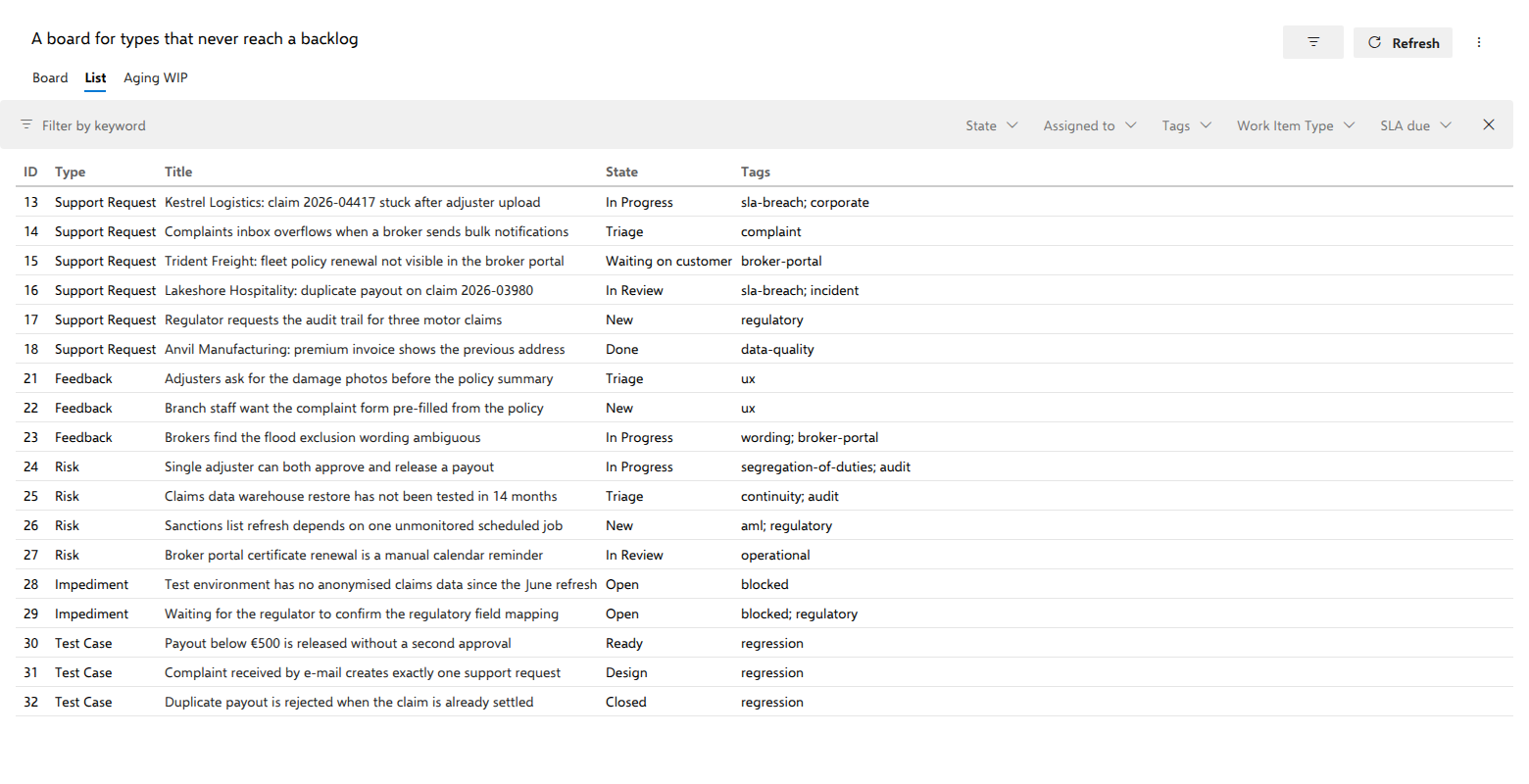Open the Assigned to filter dropdown

pyautogui.click(x=1090, y=125)
